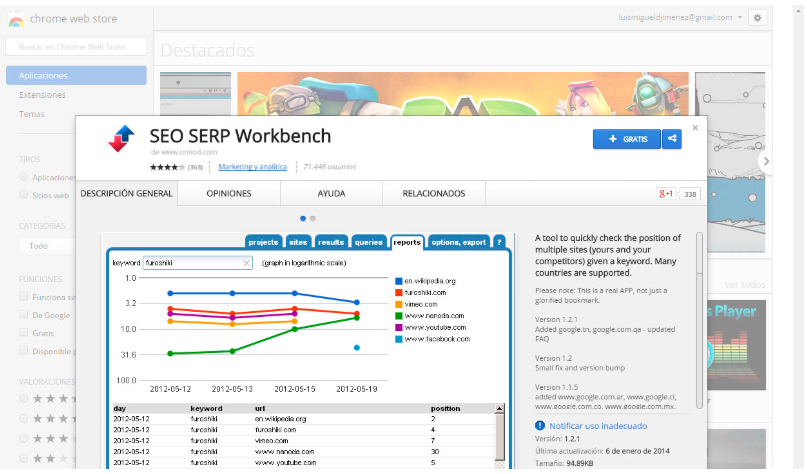Switch to the OPINIONES tab
The image size is (807, 474).
(229, 194)
